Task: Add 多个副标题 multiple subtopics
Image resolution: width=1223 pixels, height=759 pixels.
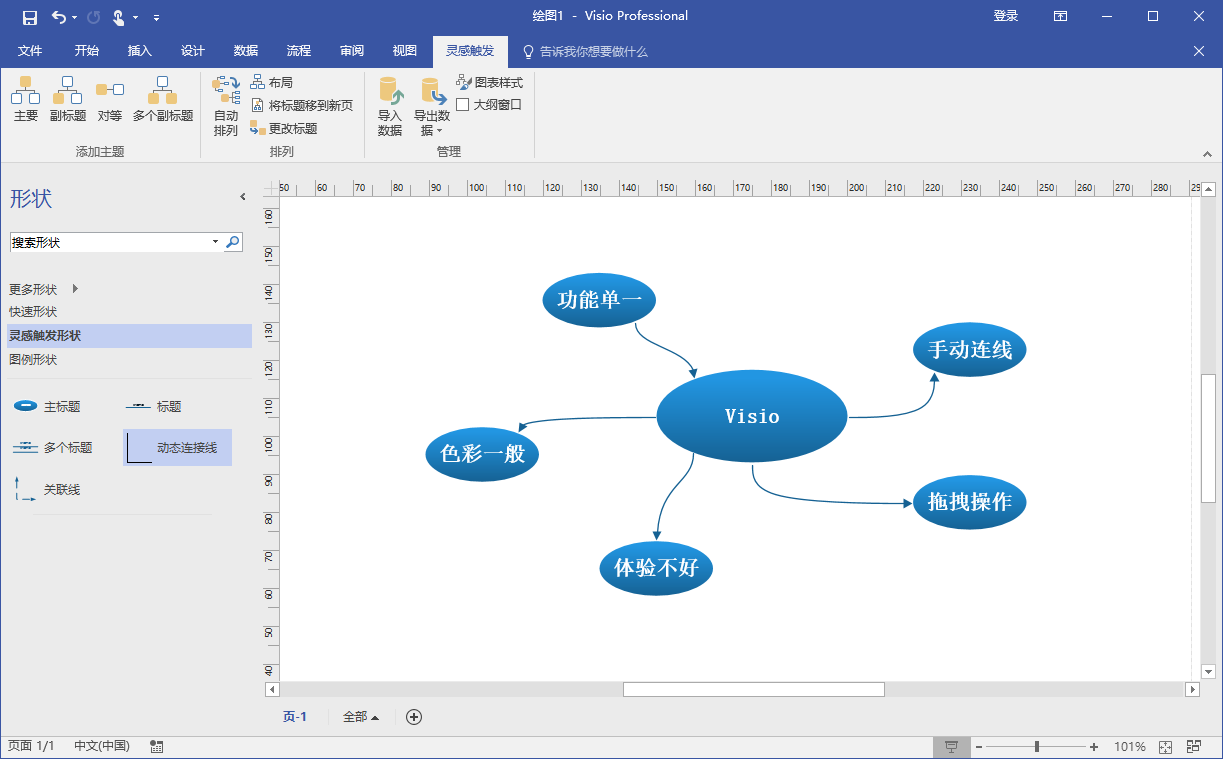Action: click(x=163, y=100)
